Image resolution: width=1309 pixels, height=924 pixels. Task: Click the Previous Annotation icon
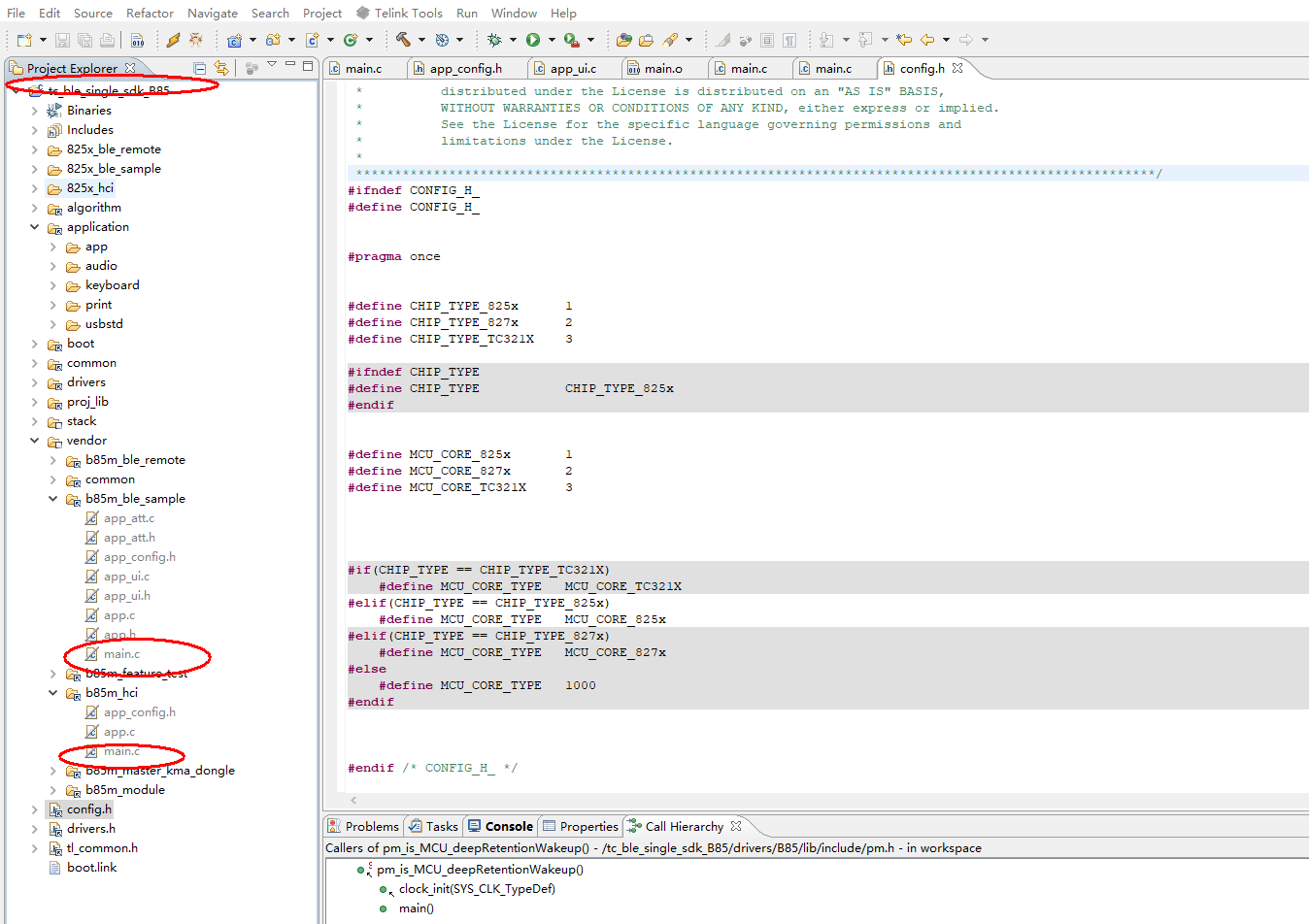tap(865, 40)
